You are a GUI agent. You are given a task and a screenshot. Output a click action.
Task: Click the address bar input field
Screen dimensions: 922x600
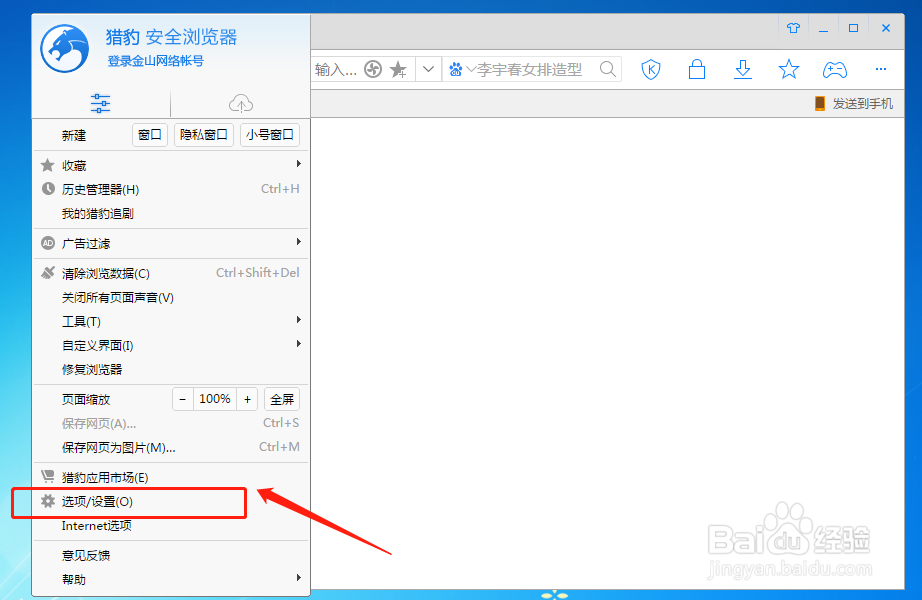335,69
